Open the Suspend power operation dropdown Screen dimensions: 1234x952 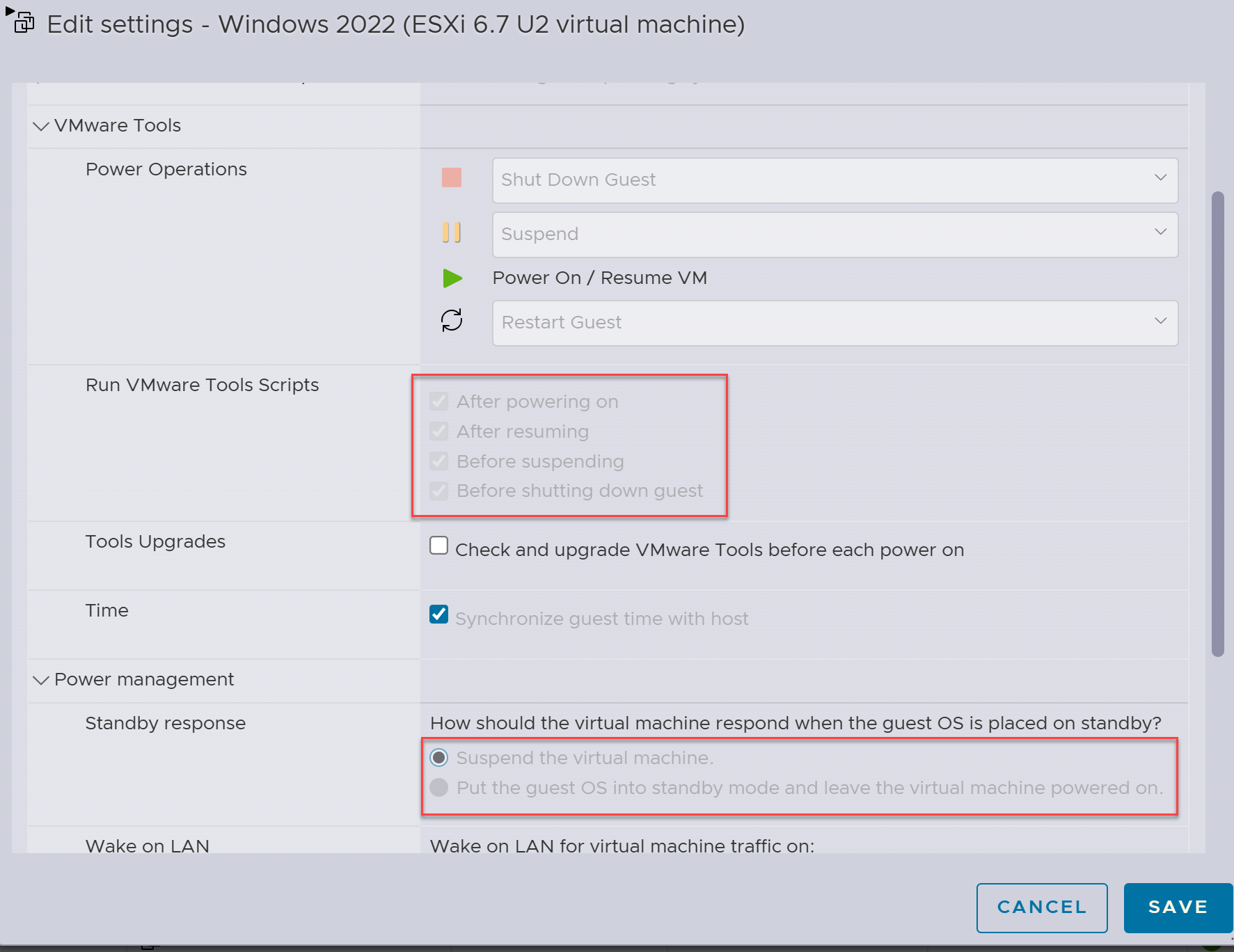(835, 235)
